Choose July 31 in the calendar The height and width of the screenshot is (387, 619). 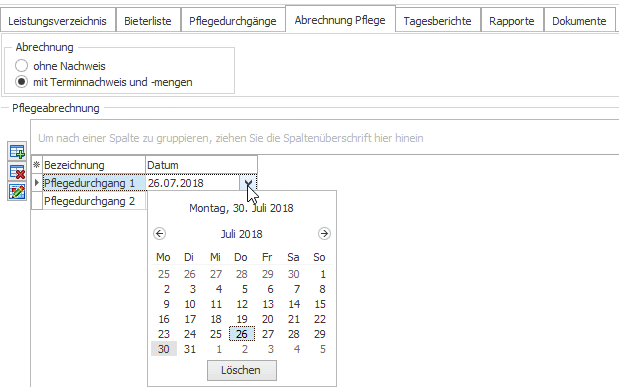coord(190,349)
